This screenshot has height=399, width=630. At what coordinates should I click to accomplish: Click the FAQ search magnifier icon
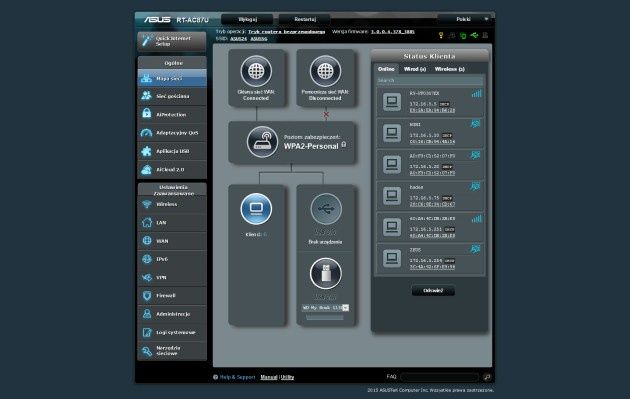click(487, 377)
